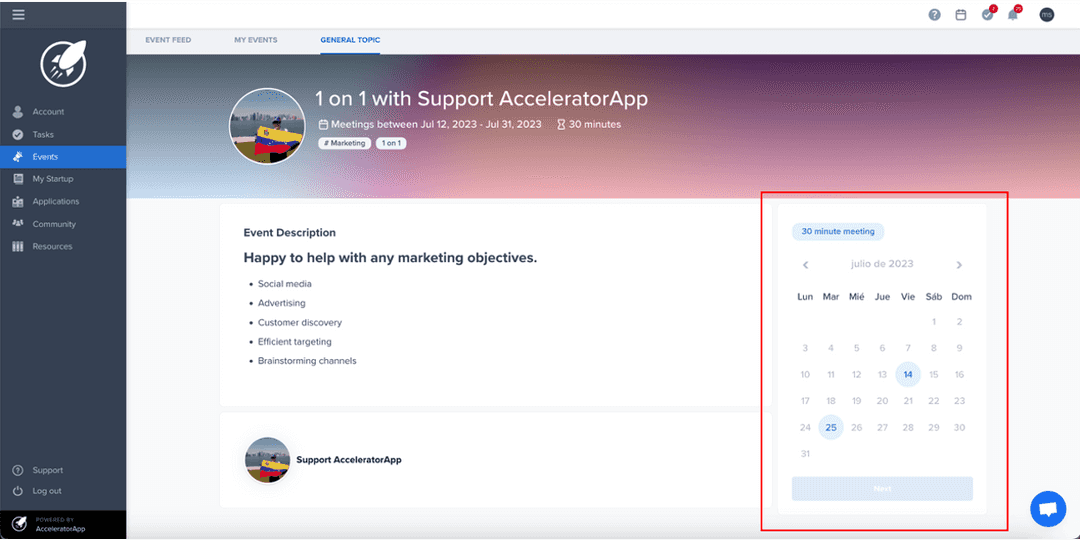Screen dimensions: 1080x540
Task: Click July 21 in calendar
Action: [x=908, y=401]
